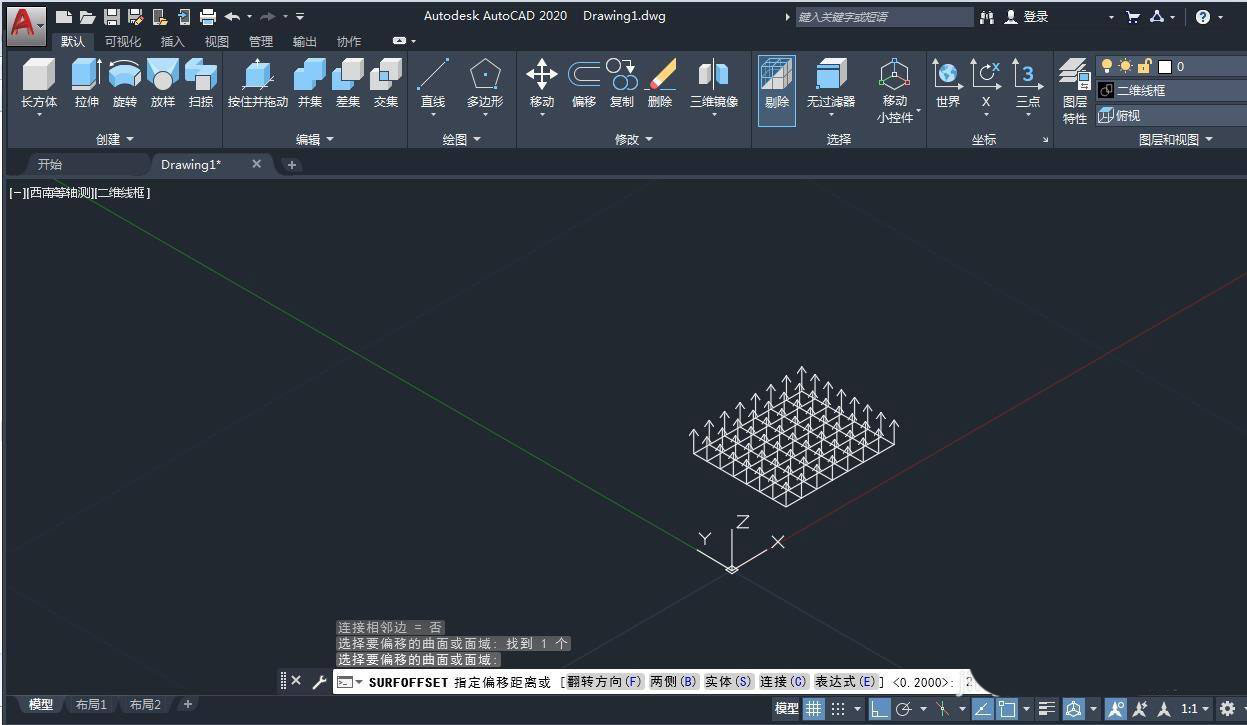1247x725 pixels.
Task: Toggle the layer 0 lock icon
Action: pyautogui.click(x=1145, y=66)
